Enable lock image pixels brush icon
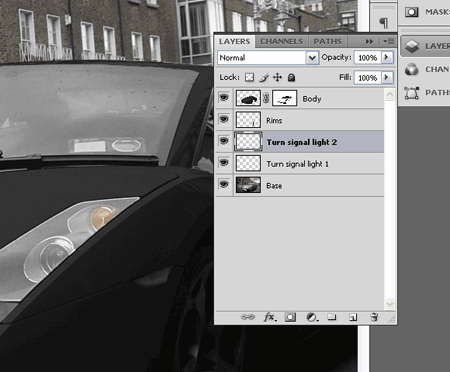 point(264,78)
